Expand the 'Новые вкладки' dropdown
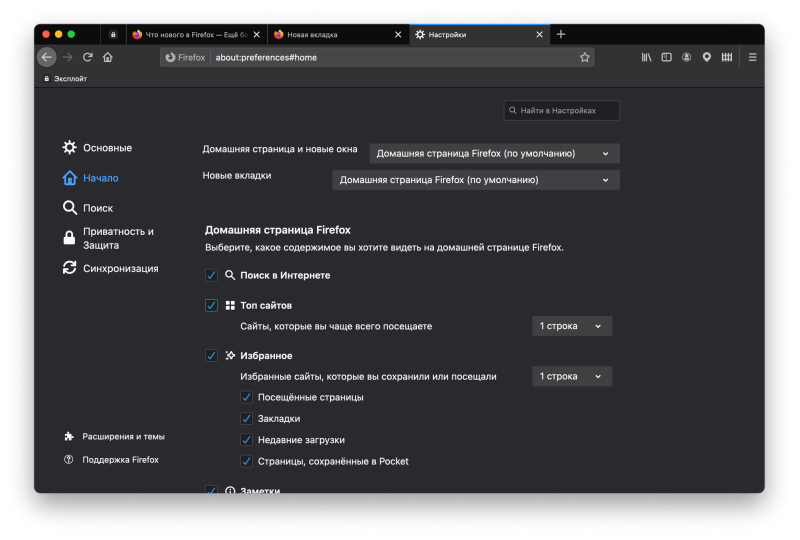800x540 pixels. coord(476,180)
